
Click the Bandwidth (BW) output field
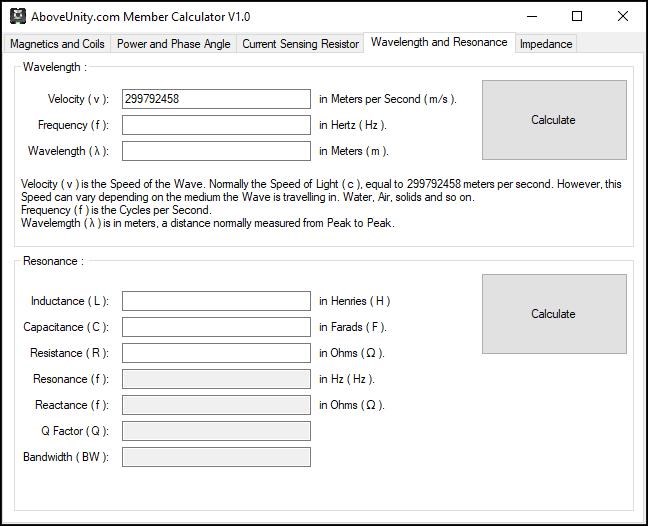point(216,457)
